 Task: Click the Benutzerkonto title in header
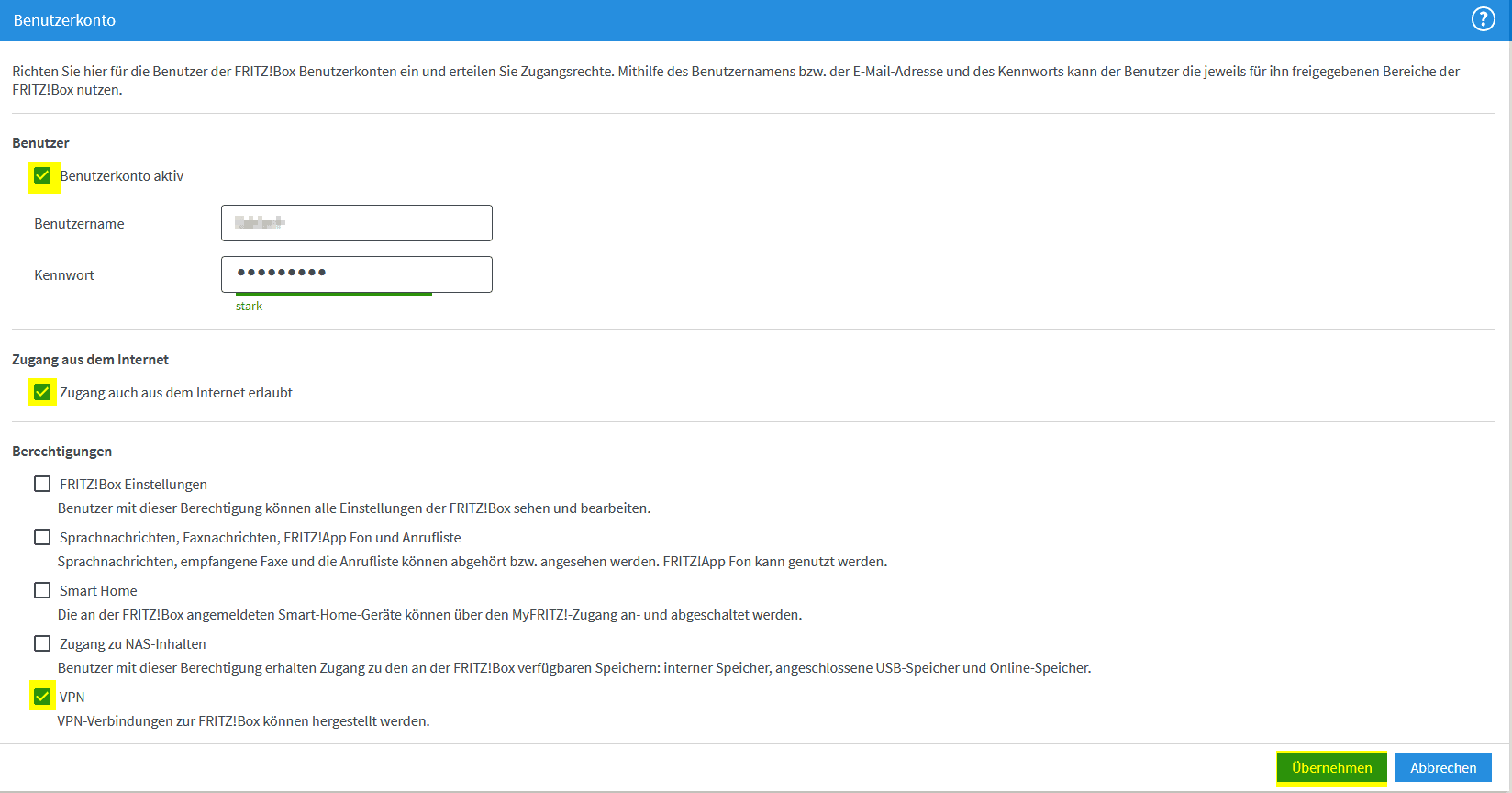pyautogui.click(x=64, y=20)
